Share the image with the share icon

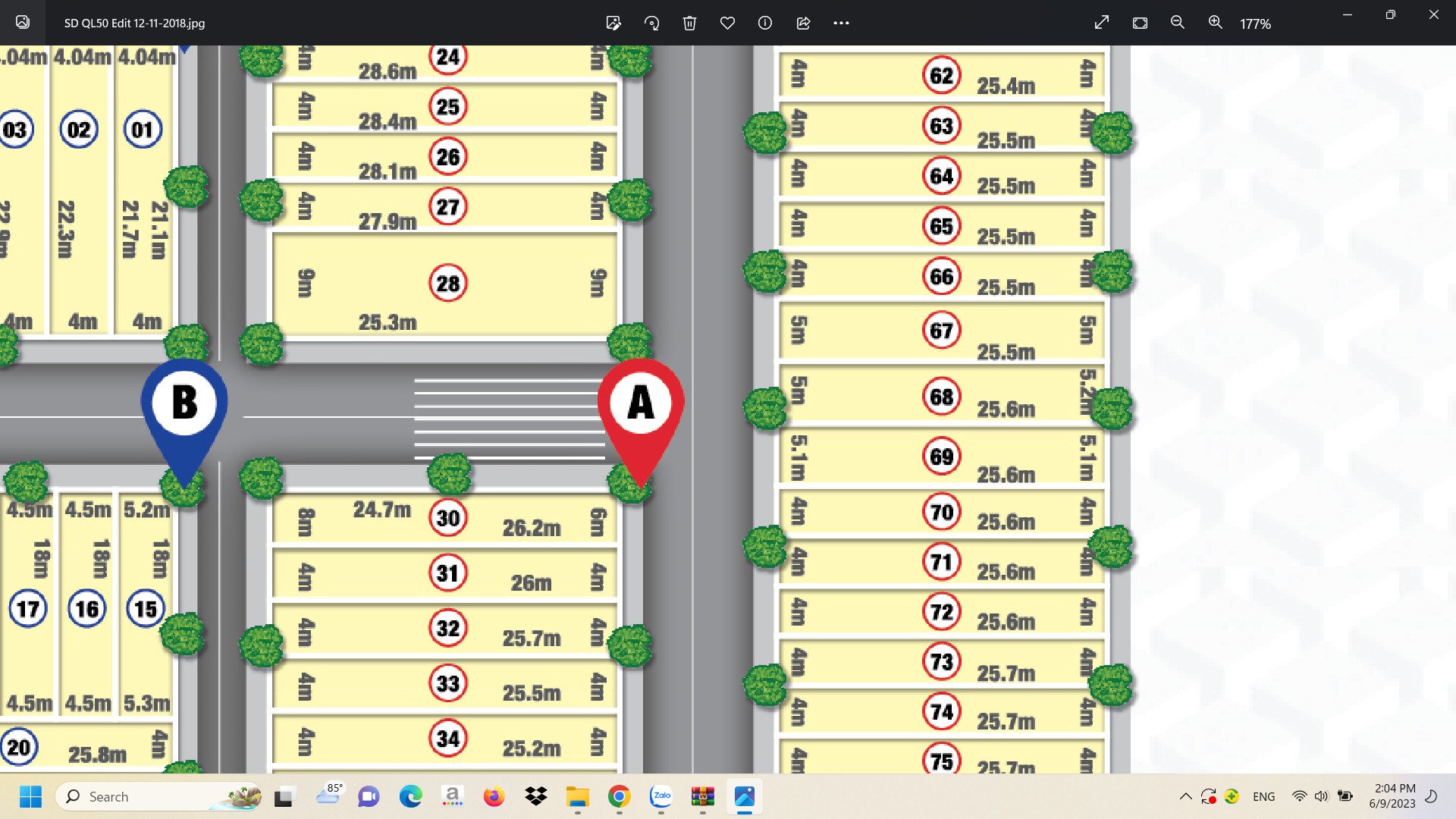[803, 23]
